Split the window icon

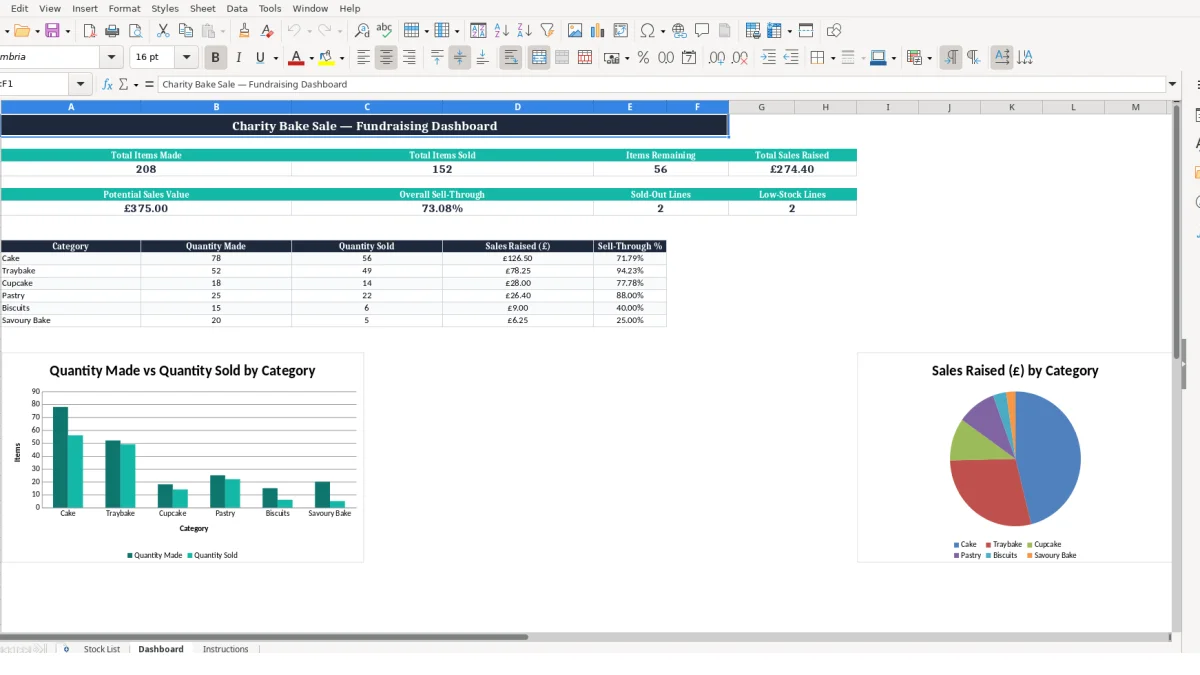[806, 31]
